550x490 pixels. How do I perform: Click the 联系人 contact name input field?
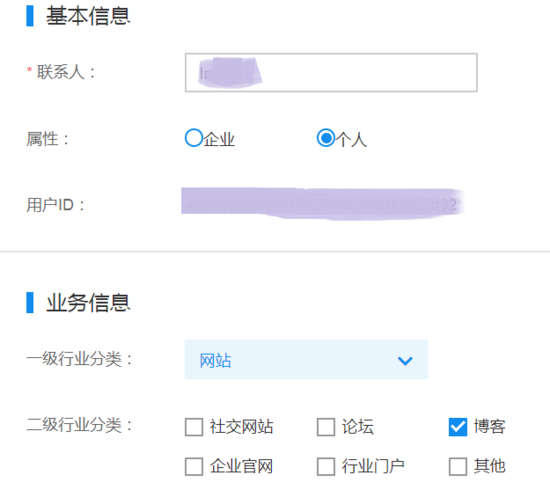tap(331, 73)
